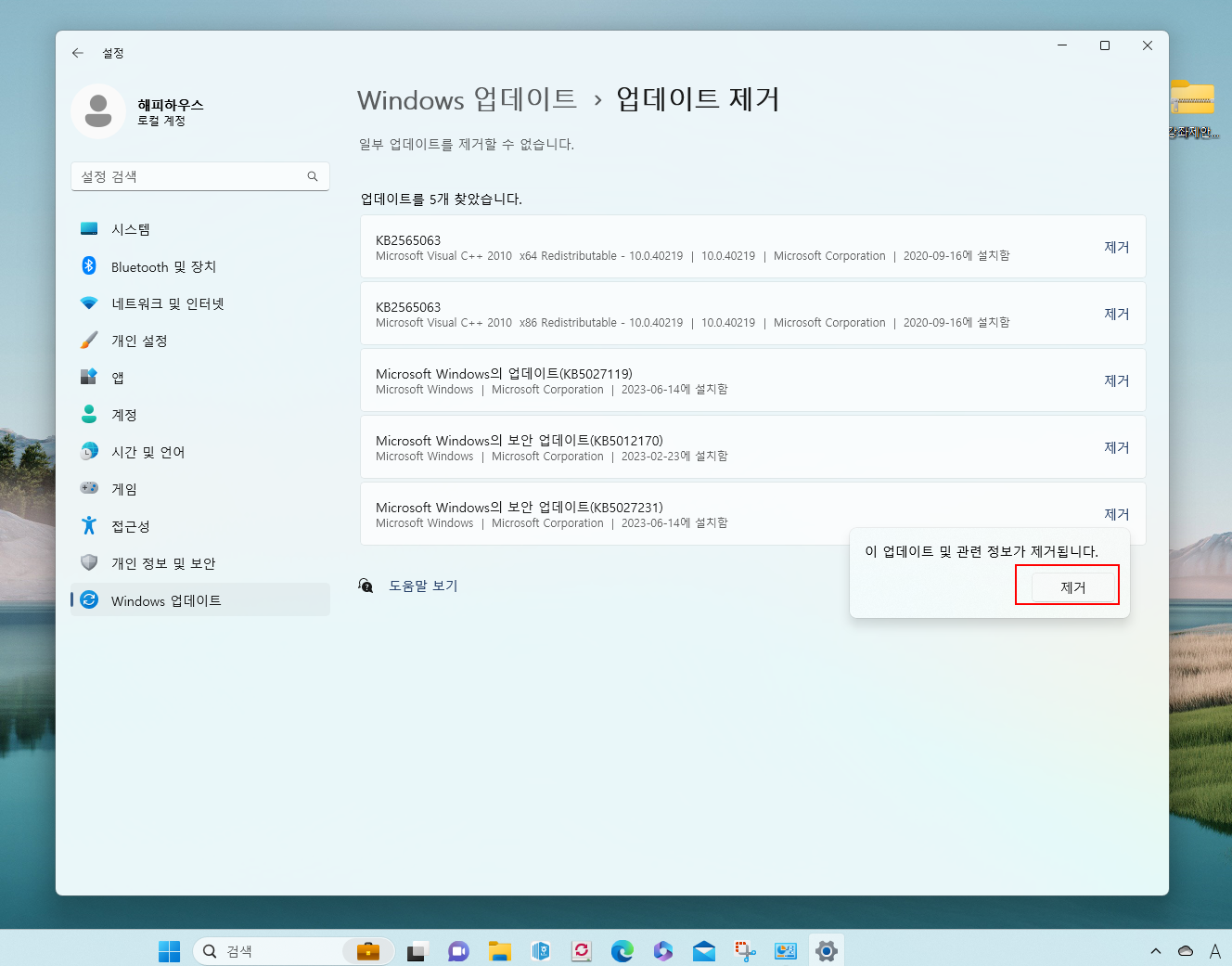Remove KB2565063 x86 Redistributable update
Viewport: 1232px width, 966px height.
pyautogui.click(x=1116, y=314)
